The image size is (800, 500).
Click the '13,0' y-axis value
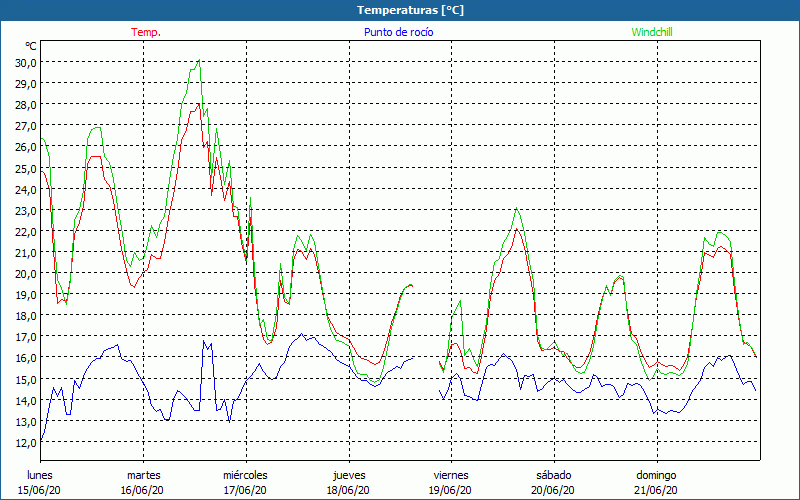pyautogui.click(x=26, y=422)
